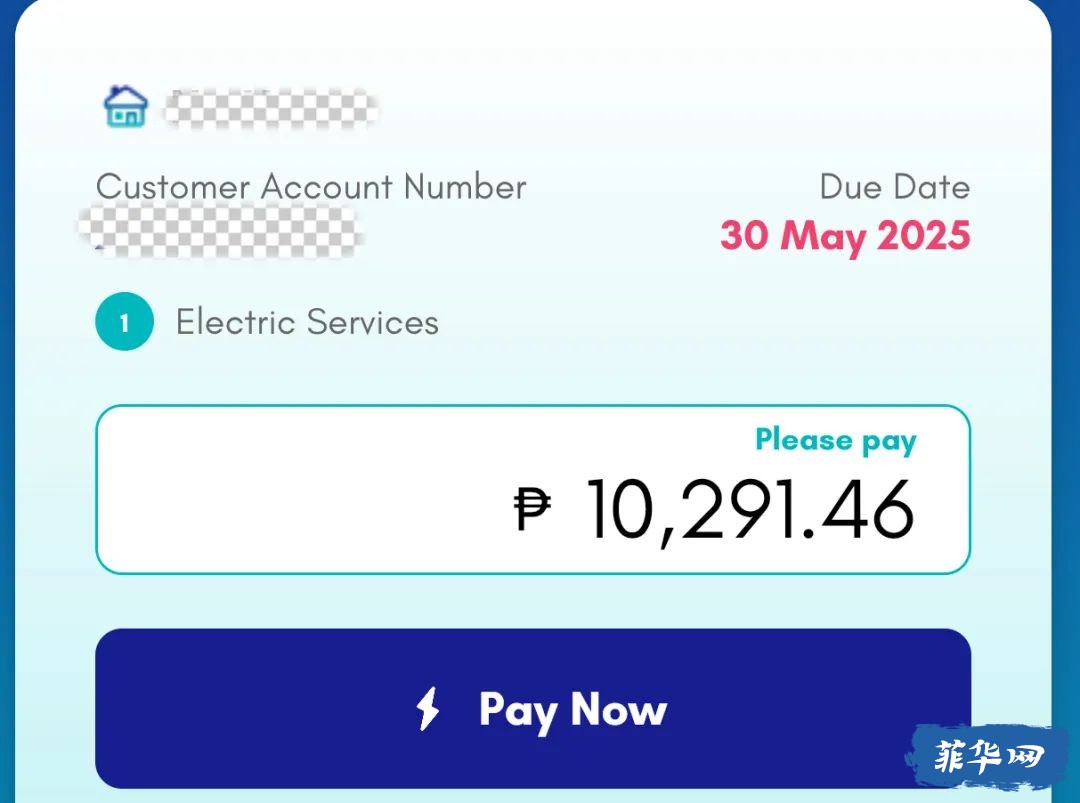1080x803 pixels.
Task: Tap the Please pay label
Action: click(835, 440)
